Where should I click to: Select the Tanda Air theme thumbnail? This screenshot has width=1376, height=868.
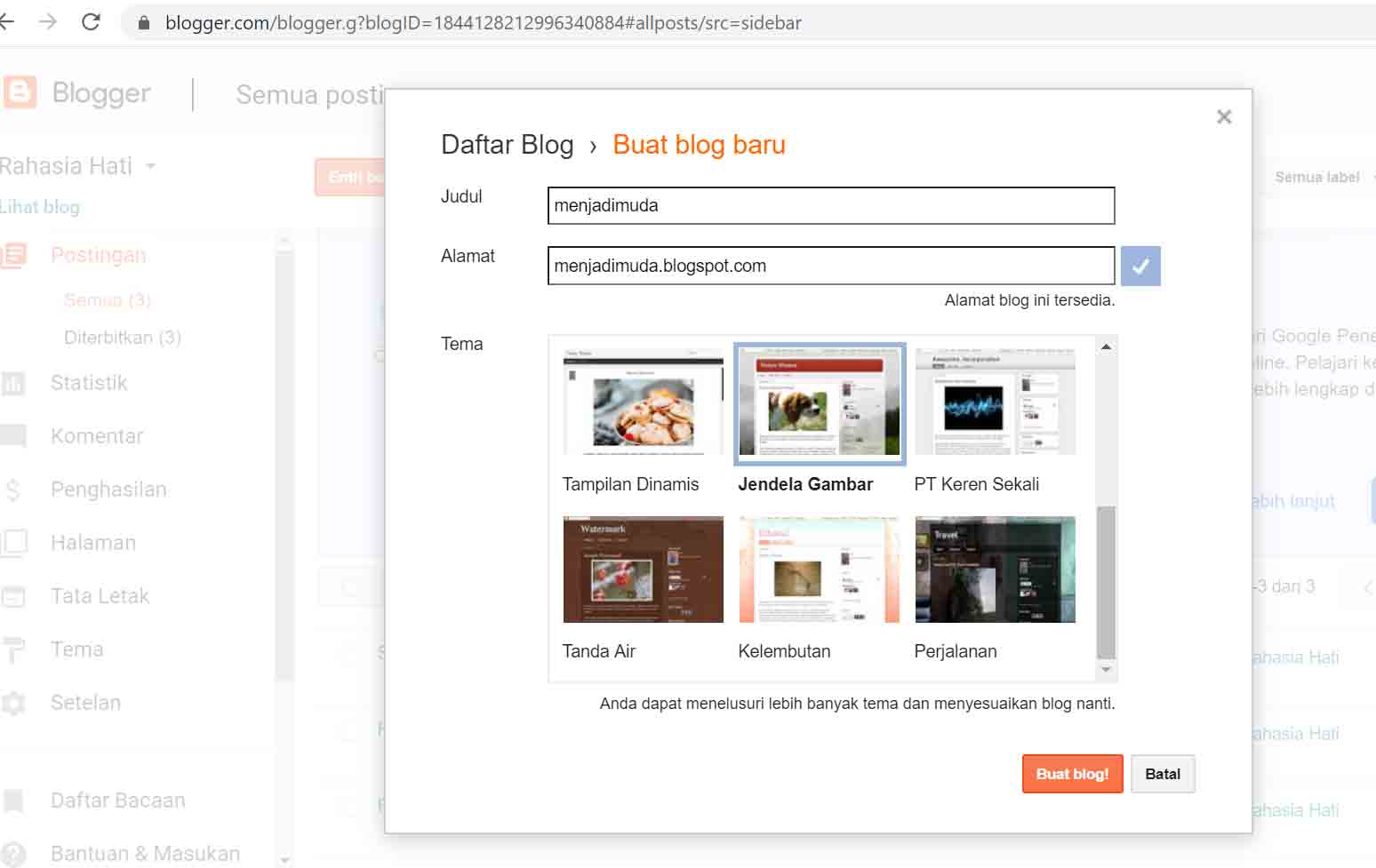644,569
